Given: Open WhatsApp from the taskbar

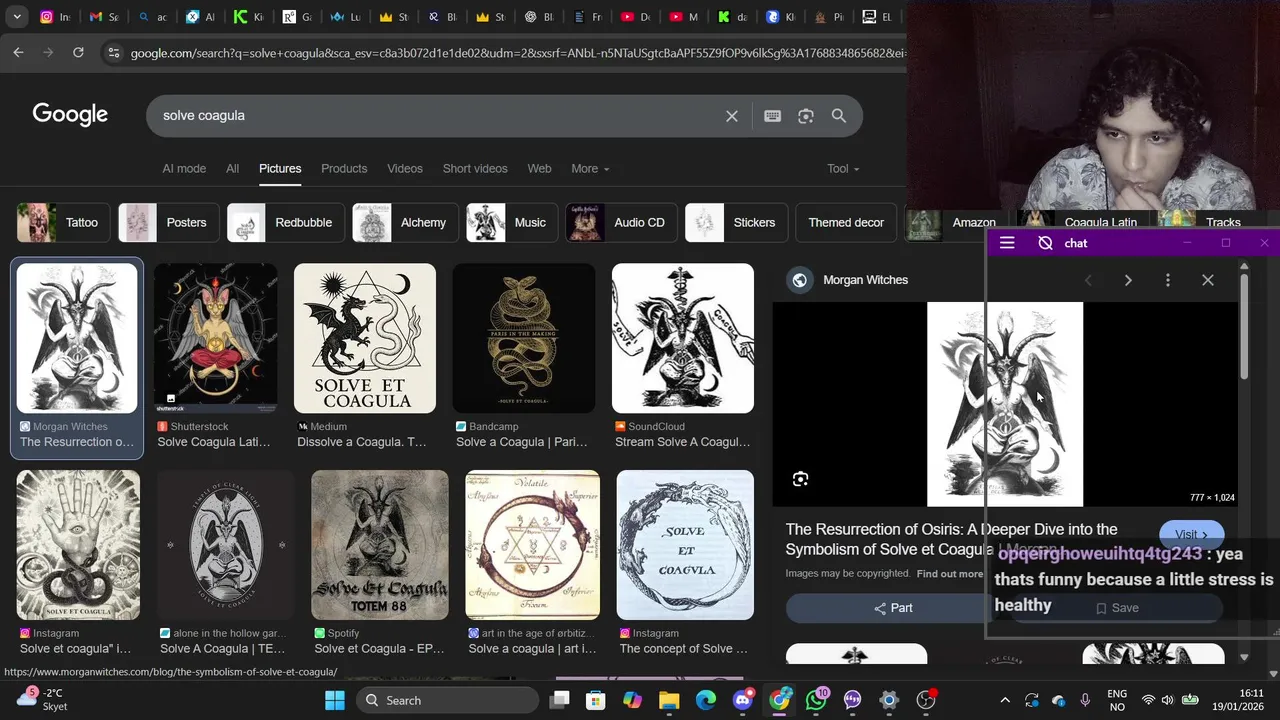Looking at the screenshot, I should click(x=816, y=700).
